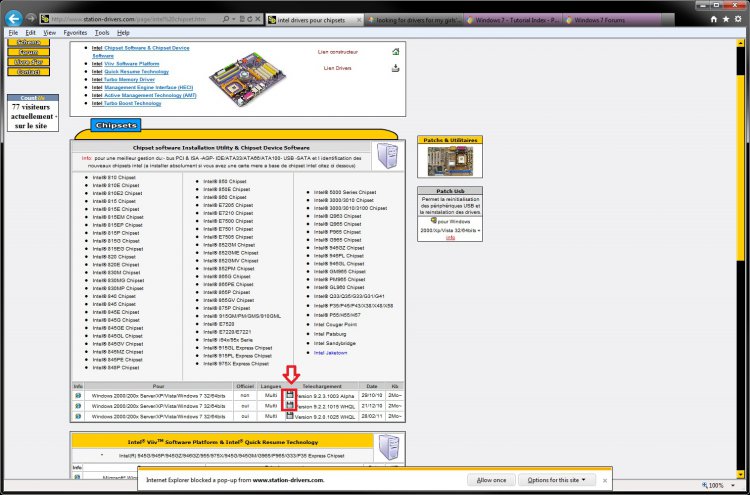
Task: Click 'Version 9.2.0.1025 WHQL' download text
Action: 325,417
